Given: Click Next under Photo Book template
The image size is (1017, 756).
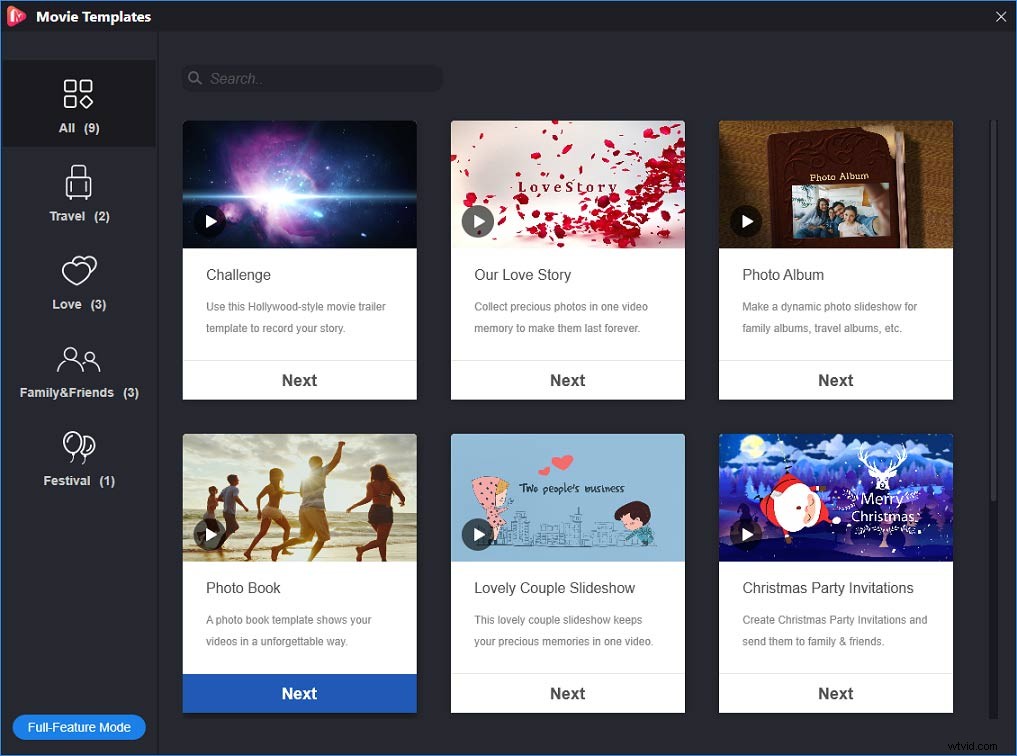Looking at the screenshot, I should point(299,693).
